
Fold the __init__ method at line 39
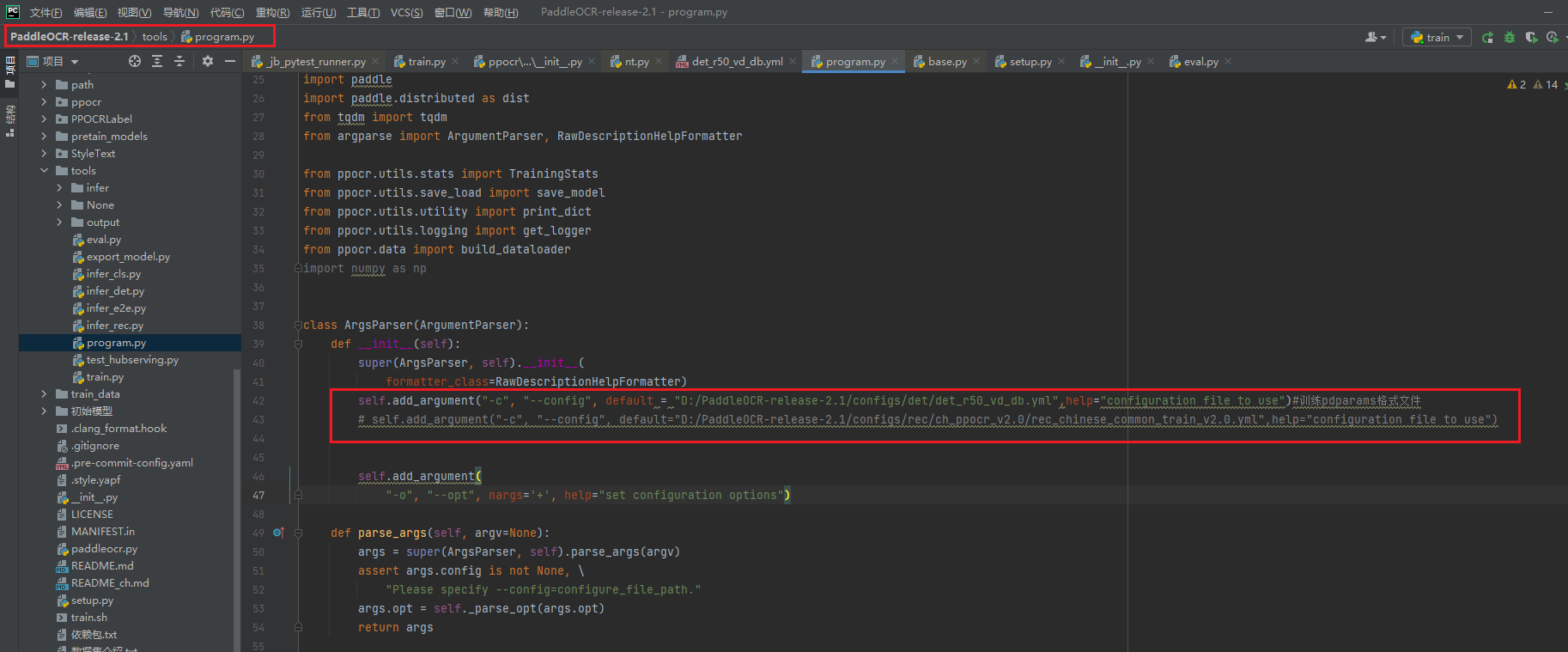click(x=298, y=344)
